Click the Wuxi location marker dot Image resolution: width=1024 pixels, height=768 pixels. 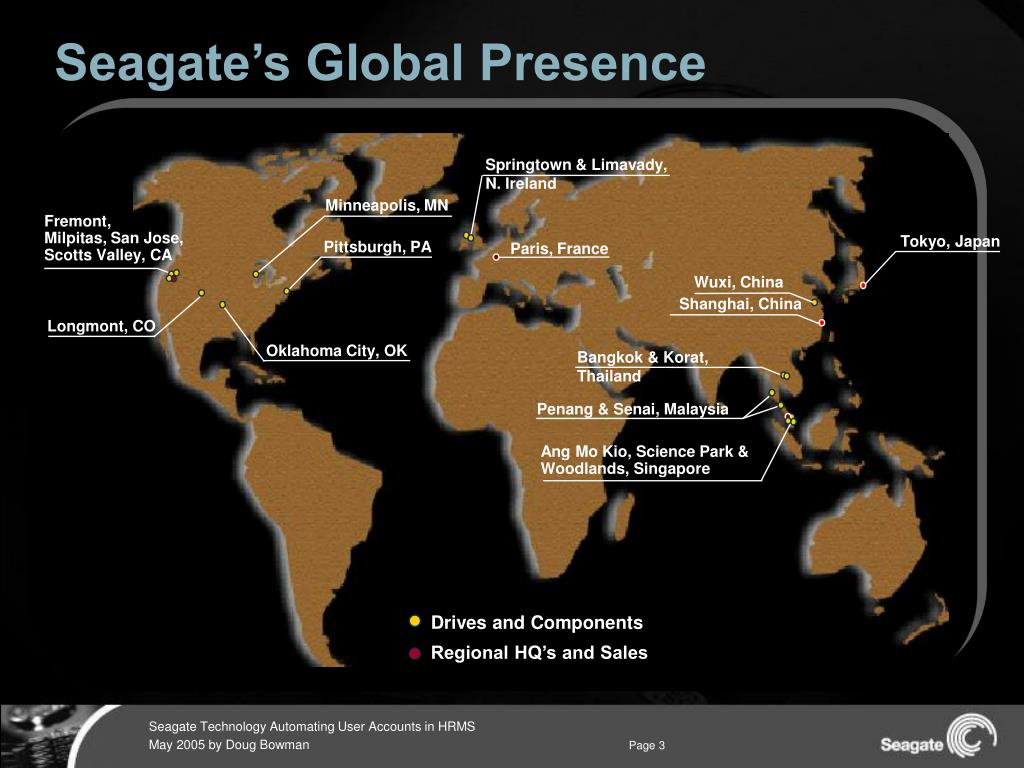tap(814, 302)
